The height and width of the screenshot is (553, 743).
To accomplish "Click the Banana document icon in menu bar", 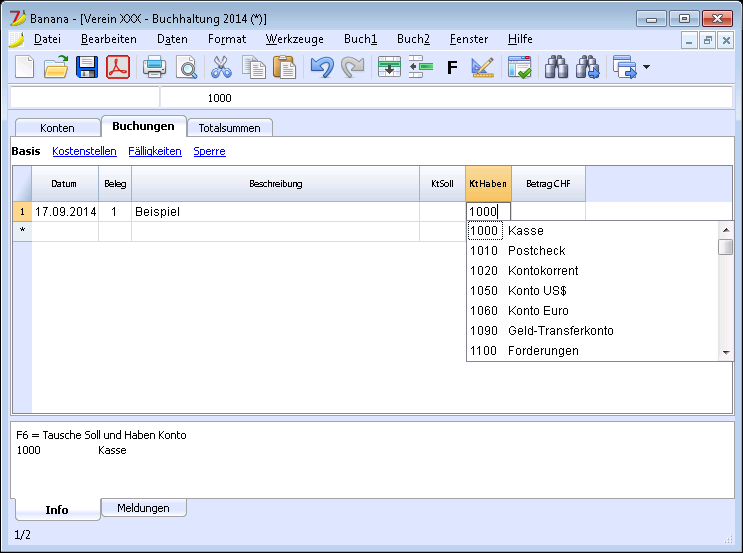I will [x=17, y=39].
